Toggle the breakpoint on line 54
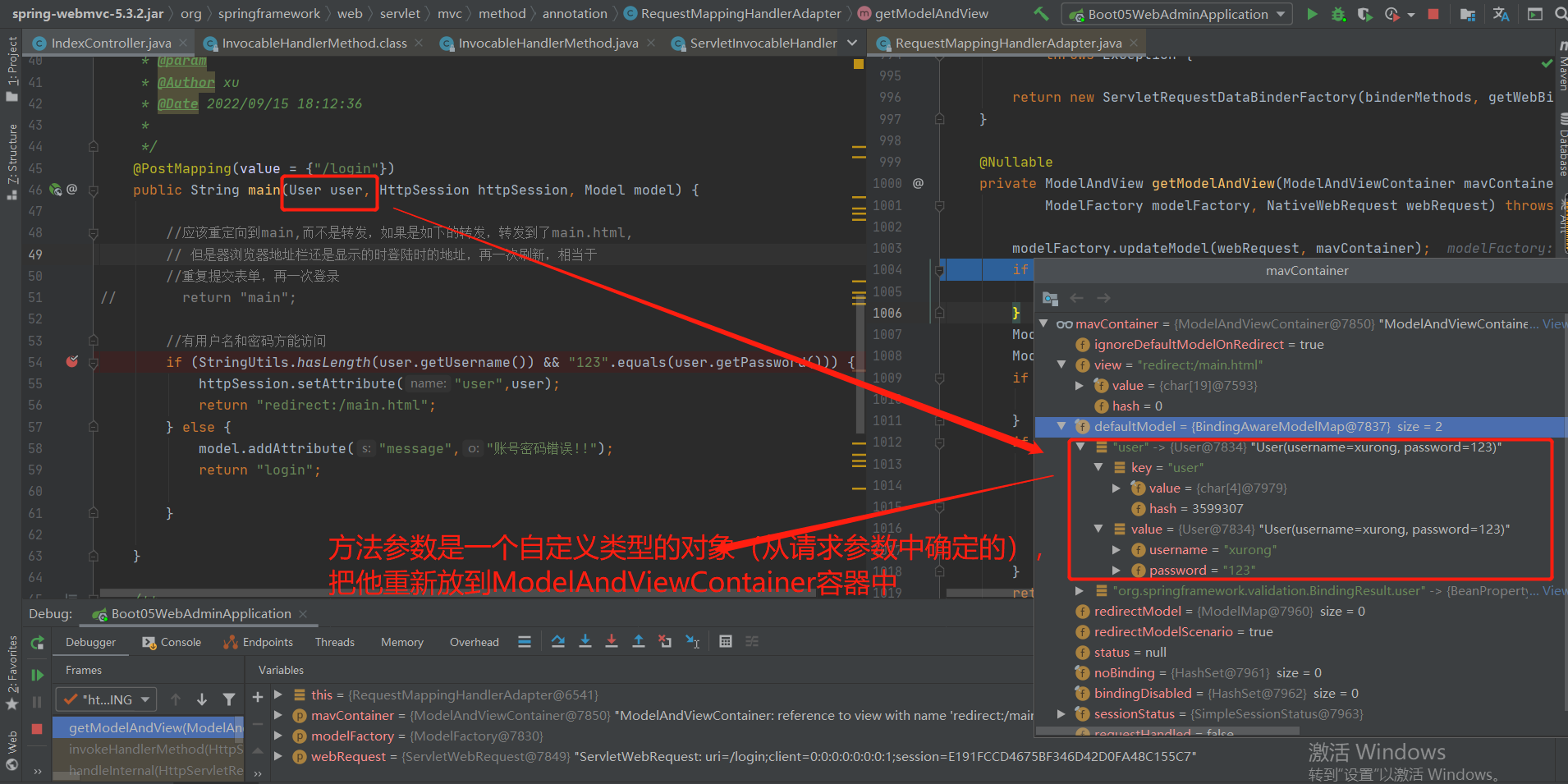1568x784 pixels. click(72, 362)
